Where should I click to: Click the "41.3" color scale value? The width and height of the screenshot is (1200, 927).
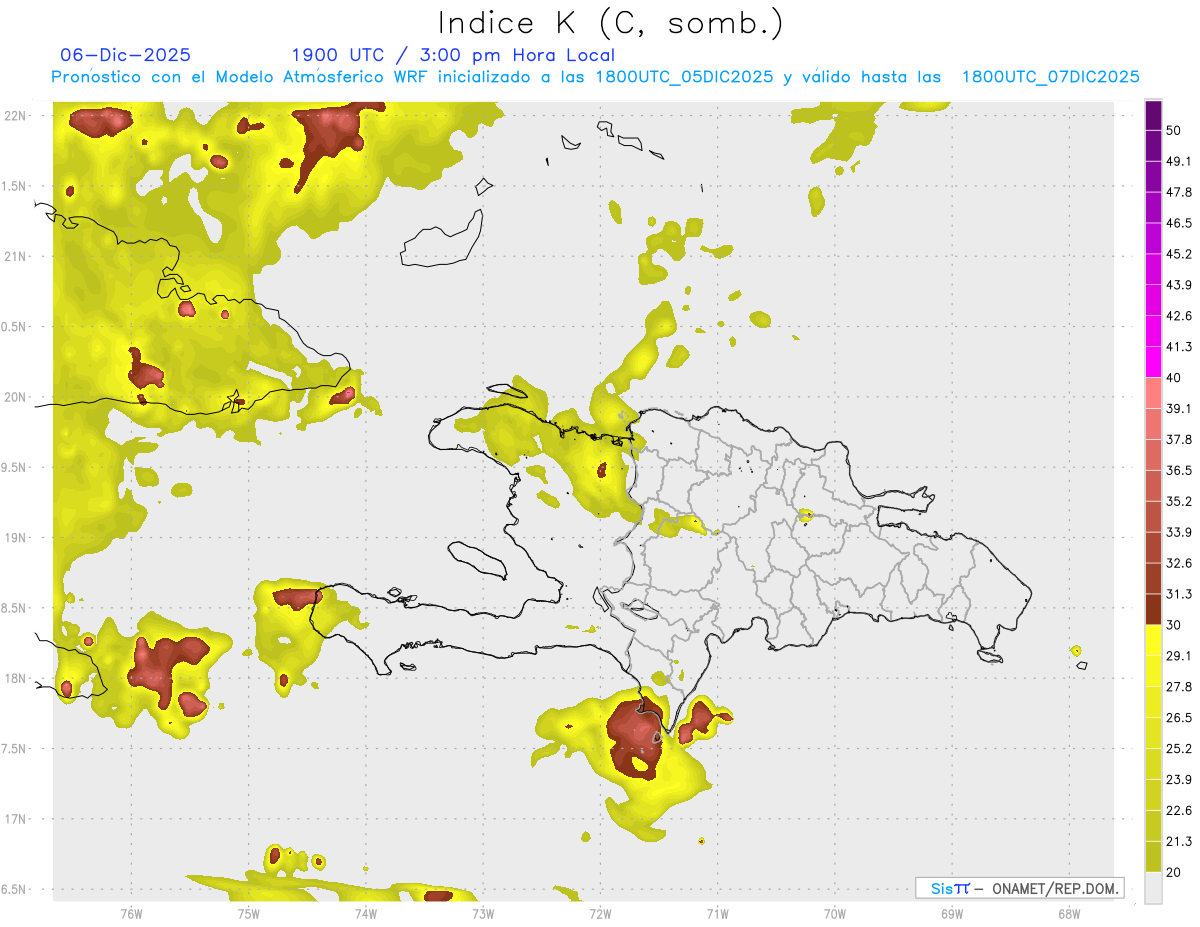(1179, 348)
